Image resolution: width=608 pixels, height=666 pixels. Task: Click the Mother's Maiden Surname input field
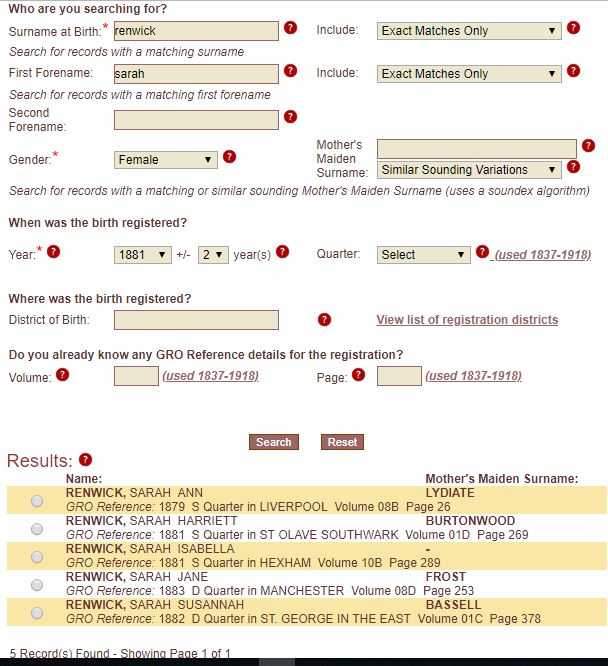tap(477, 149)
